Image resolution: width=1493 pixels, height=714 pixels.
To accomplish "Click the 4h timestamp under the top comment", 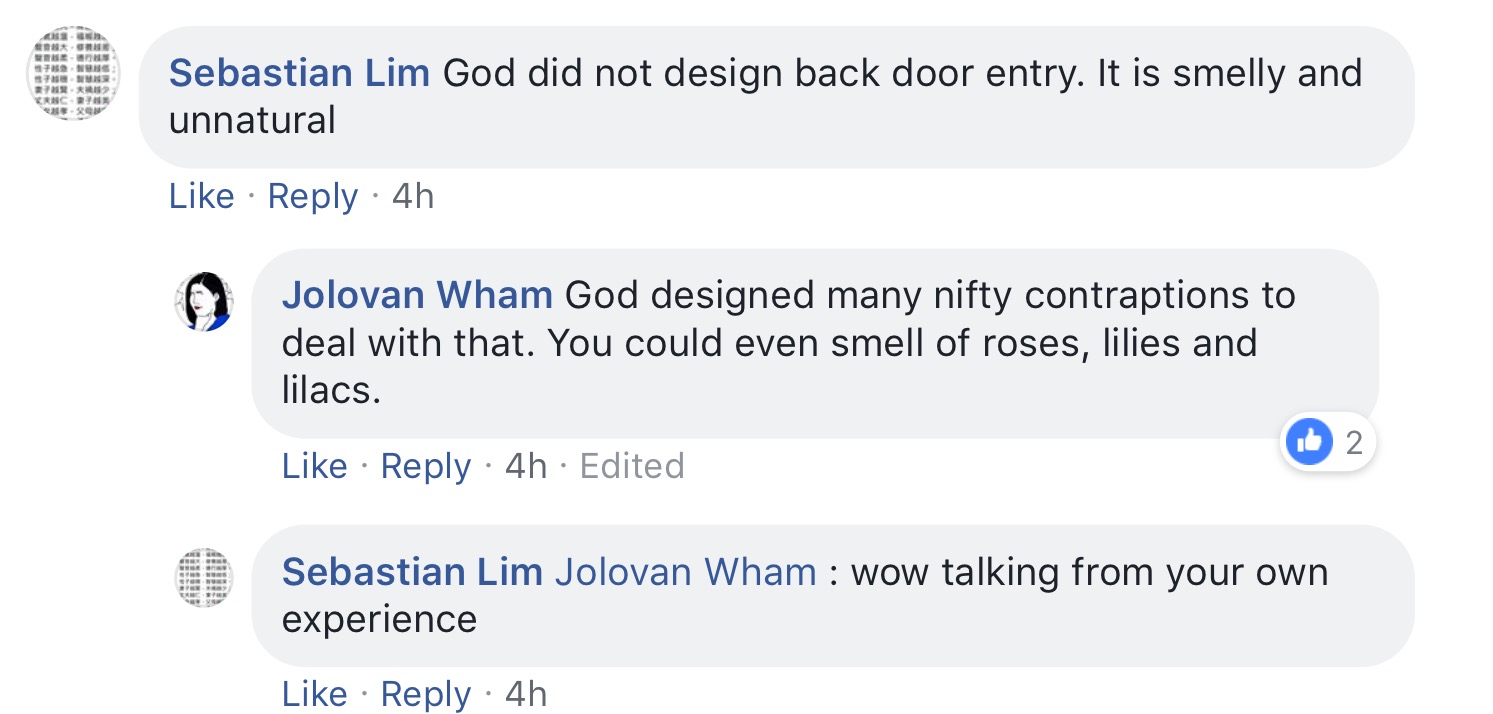I will point(413,196).
